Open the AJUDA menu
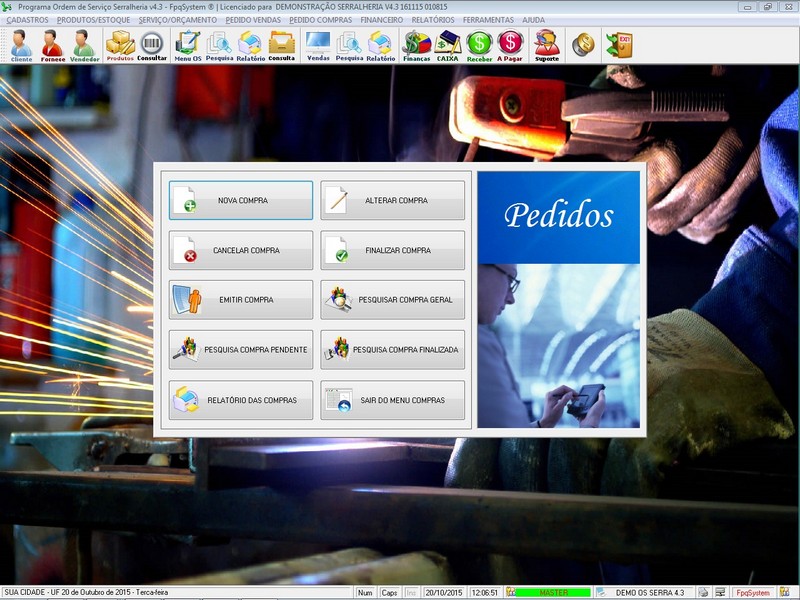Image resolution: width=800 pixels, height=600 pixels. click(533, 20)
